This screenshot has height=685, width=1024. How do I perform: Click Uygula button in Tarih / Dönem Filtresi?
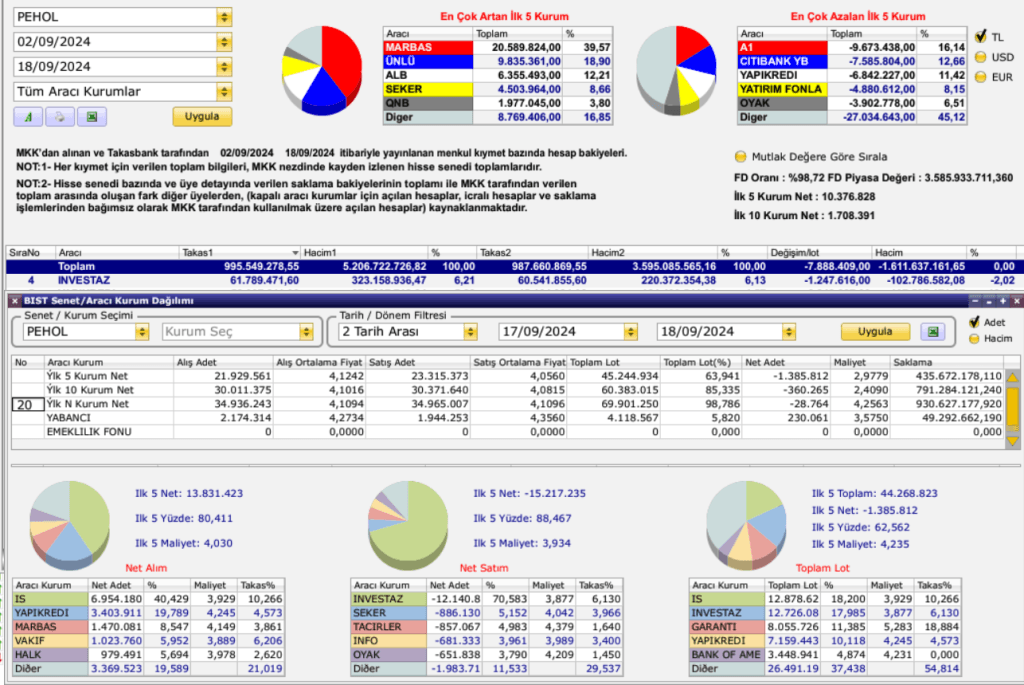(875, 332)
